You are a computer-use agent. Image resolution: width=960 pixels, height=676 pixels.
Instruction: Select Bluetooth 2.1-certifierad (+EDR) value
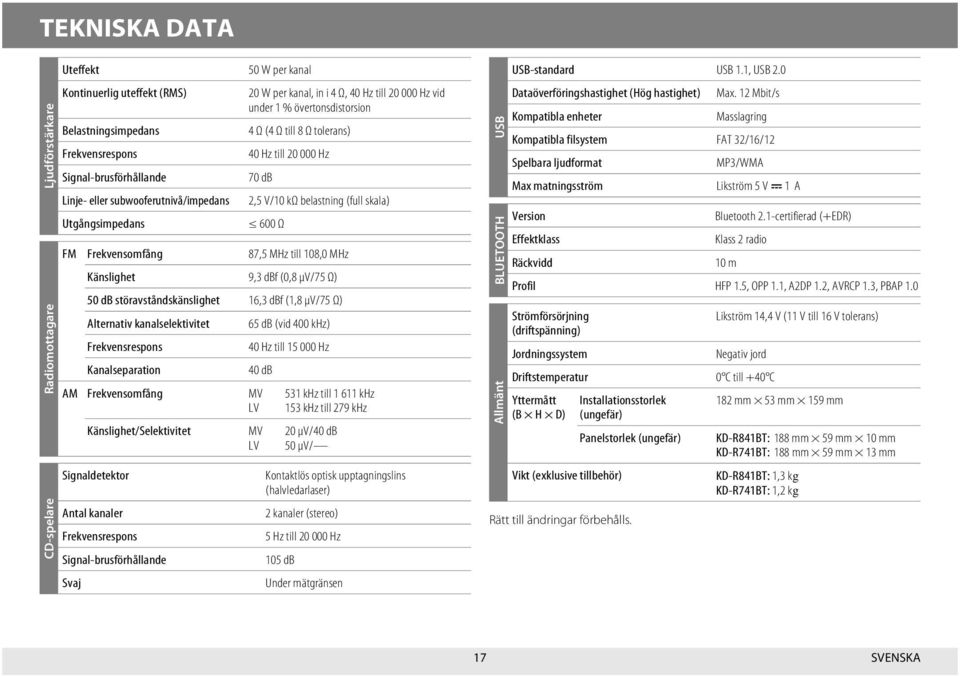[x=783, y=216]
